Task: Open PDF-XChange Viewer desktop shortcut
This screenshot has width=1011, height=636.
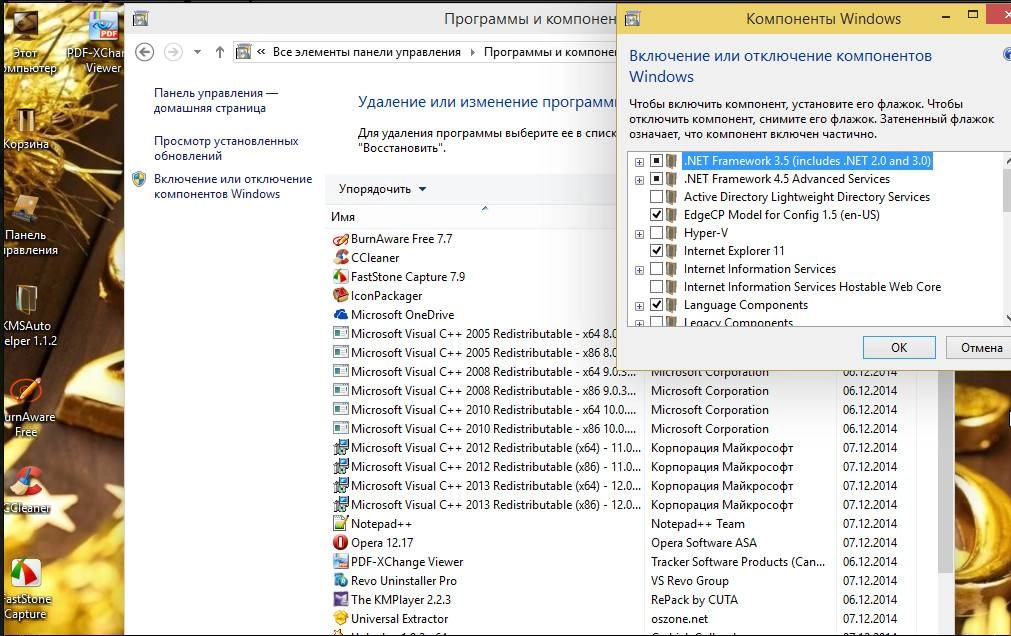Action: coord(103,42)
